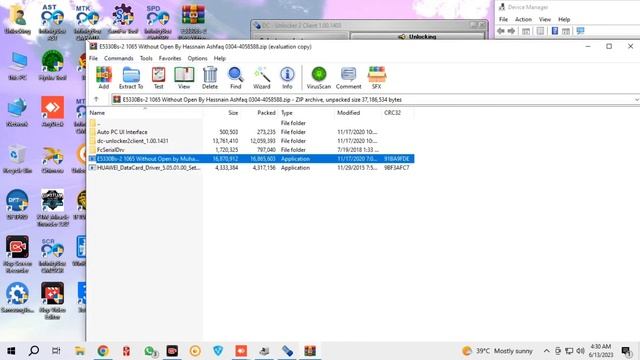This screenshot has height=360, width=640.
Task: Open the Device Manager Help menu
Action: pos(564,19)
